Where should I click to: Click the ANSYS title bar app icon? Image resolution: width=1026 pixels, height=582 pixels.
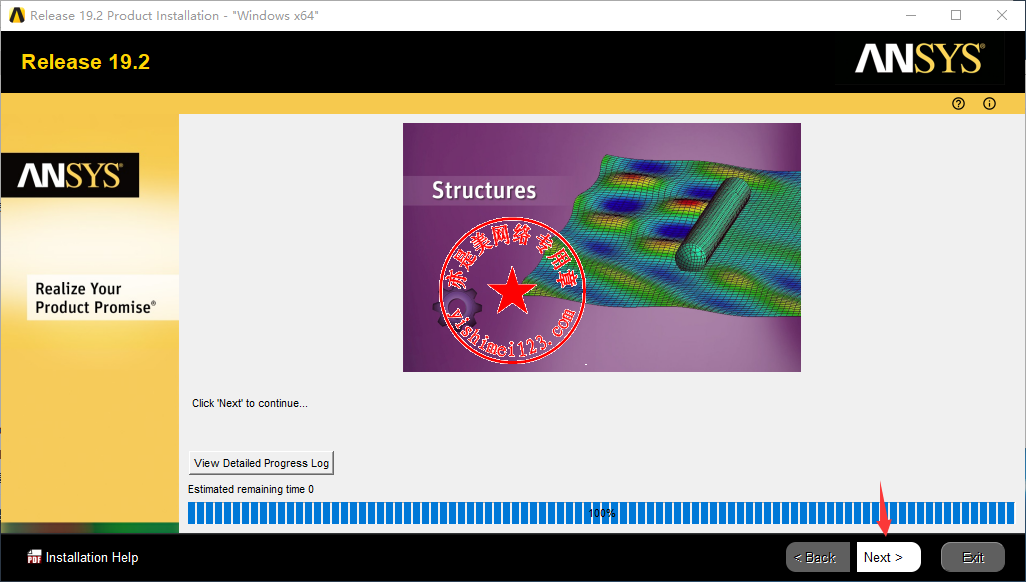(16, 15)
